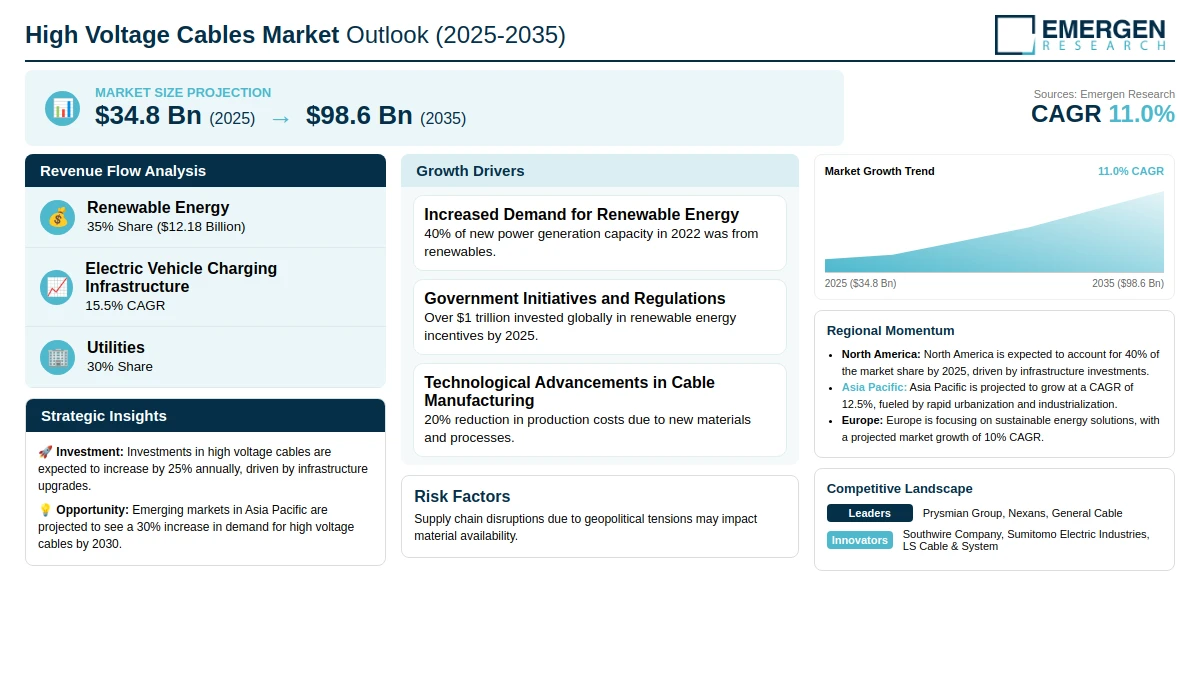Click the market size bar chart icon

coord(62,108)
